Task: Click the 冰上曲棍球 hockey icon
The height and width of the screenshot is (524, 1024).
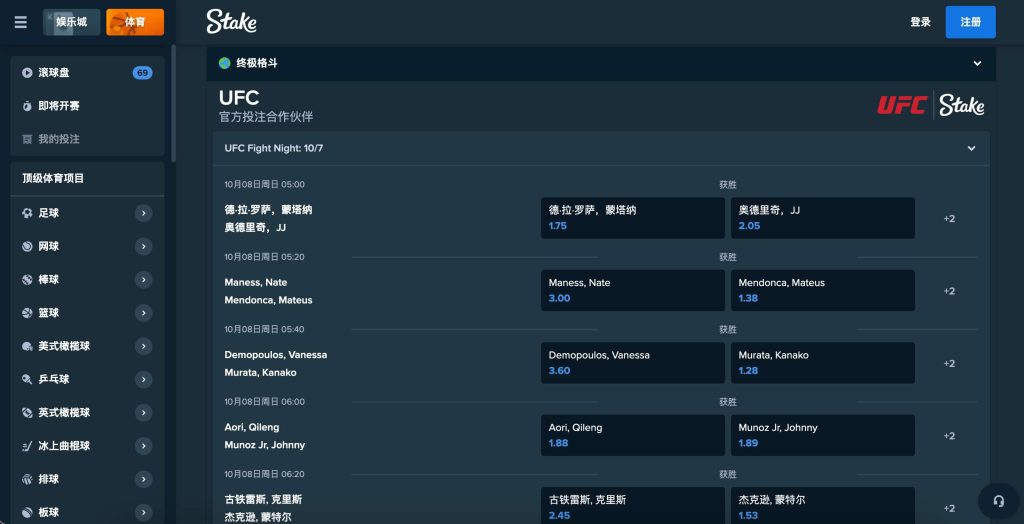Action: coord(27,446)
